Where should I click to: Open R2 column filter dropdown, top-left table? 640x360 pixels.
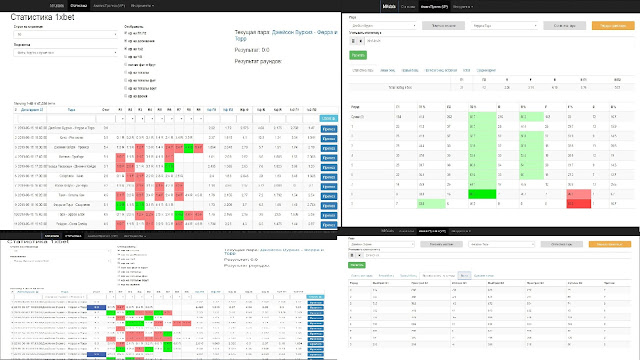click(130, 119)
